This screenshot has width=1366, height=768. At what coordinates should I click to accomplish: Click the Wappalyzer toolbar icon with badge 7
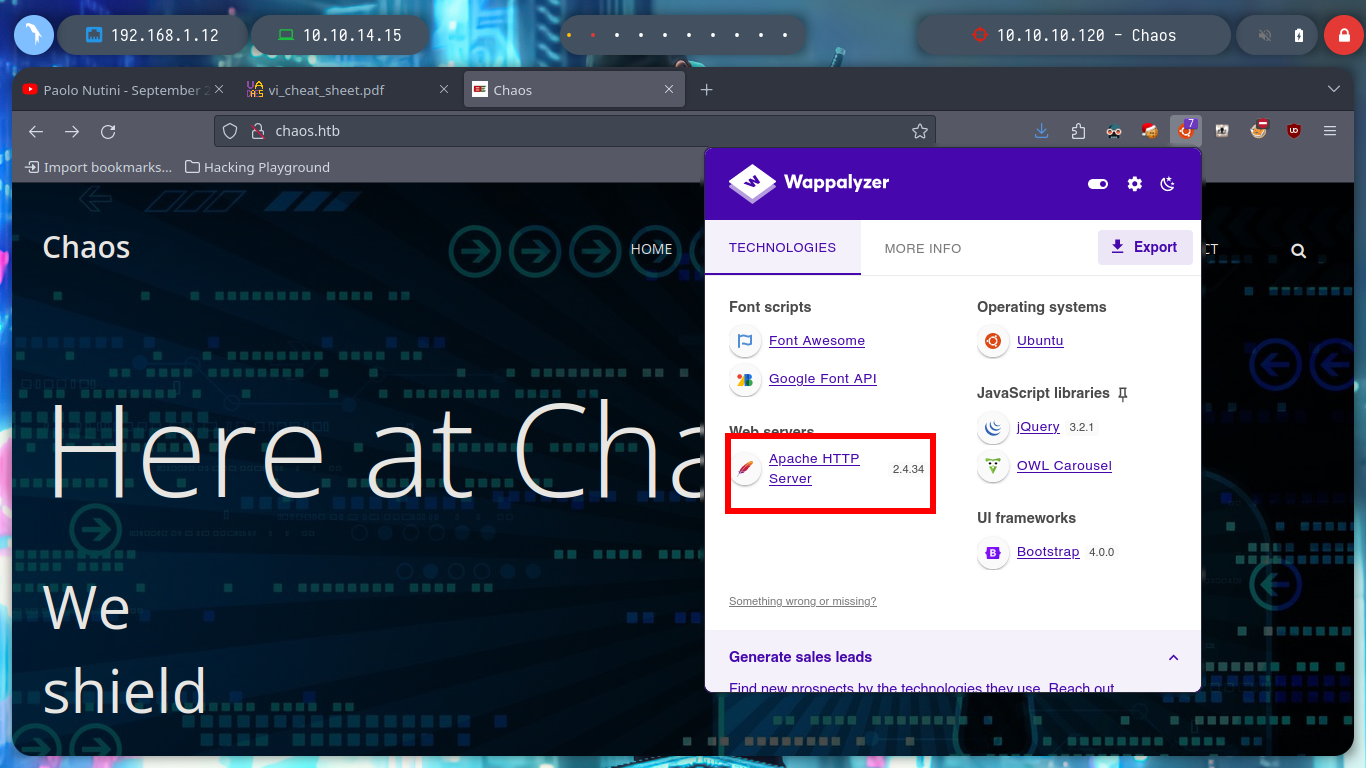click(1186, 131)
